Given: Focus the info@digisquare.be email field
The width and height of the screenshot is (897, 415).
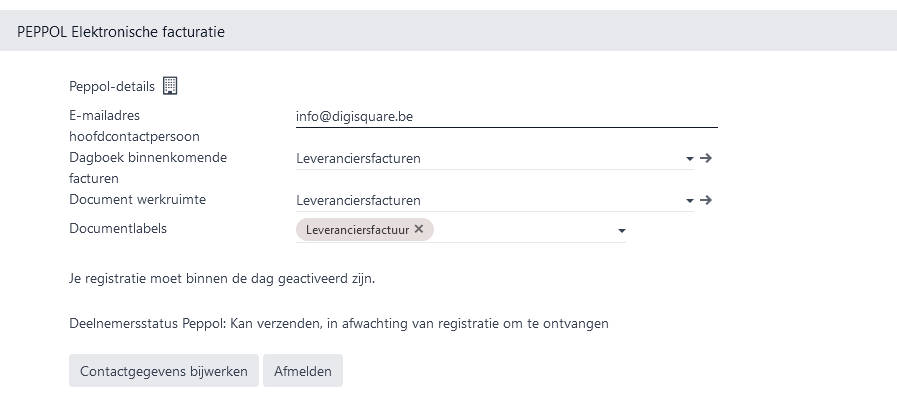Looking at the screenshot, I should [506, 117].
